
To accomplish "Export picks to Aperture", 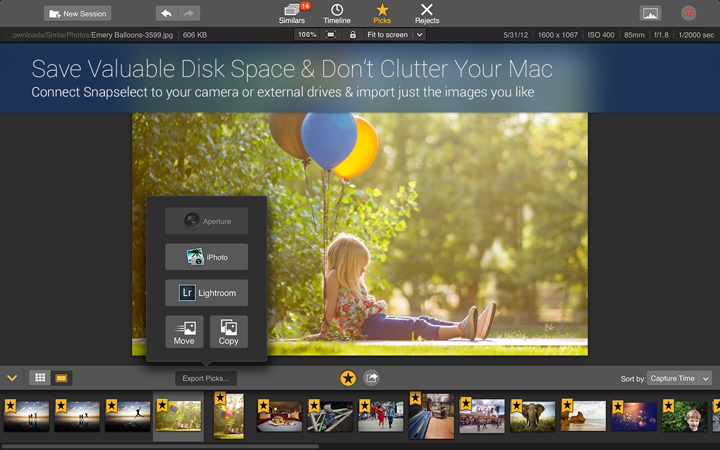I will point(207,221).
